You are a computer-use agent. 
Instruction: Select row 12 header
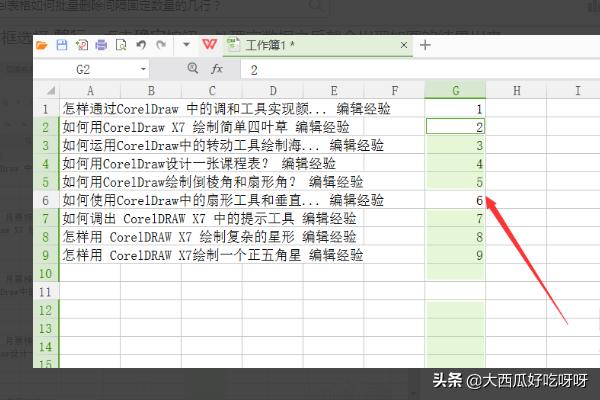point(46,310)
